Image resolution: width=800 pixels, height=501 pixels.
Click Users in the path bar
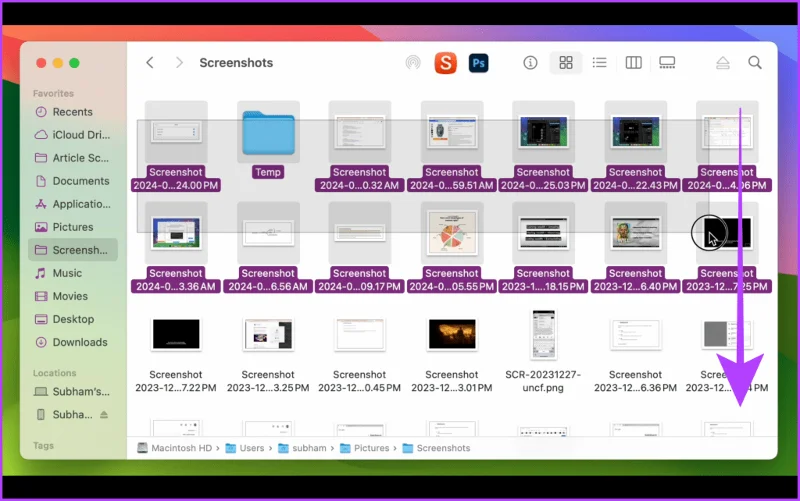coord(245,448)
